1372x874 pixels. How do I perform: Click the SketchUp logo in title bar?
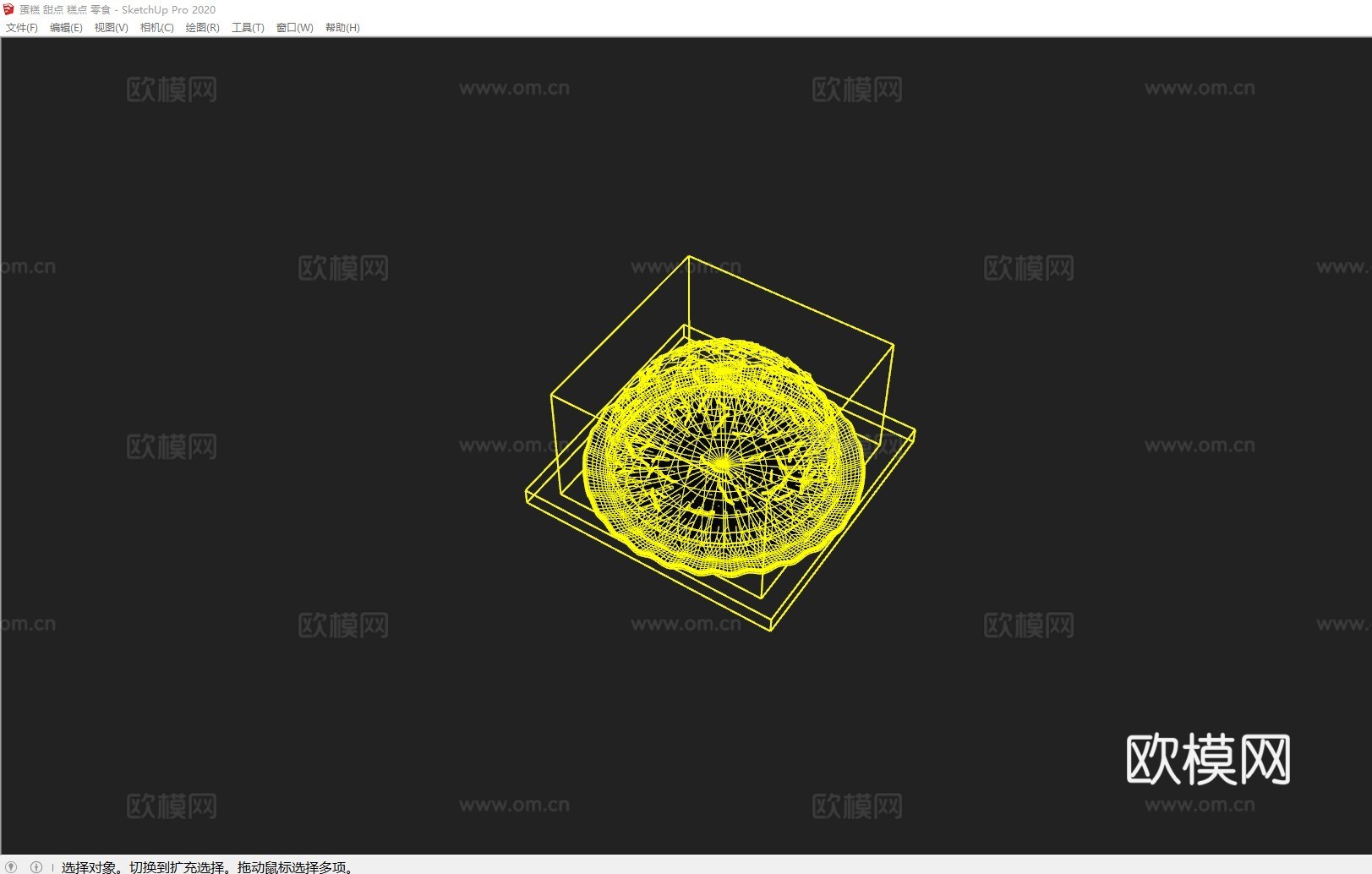(9, 9)
